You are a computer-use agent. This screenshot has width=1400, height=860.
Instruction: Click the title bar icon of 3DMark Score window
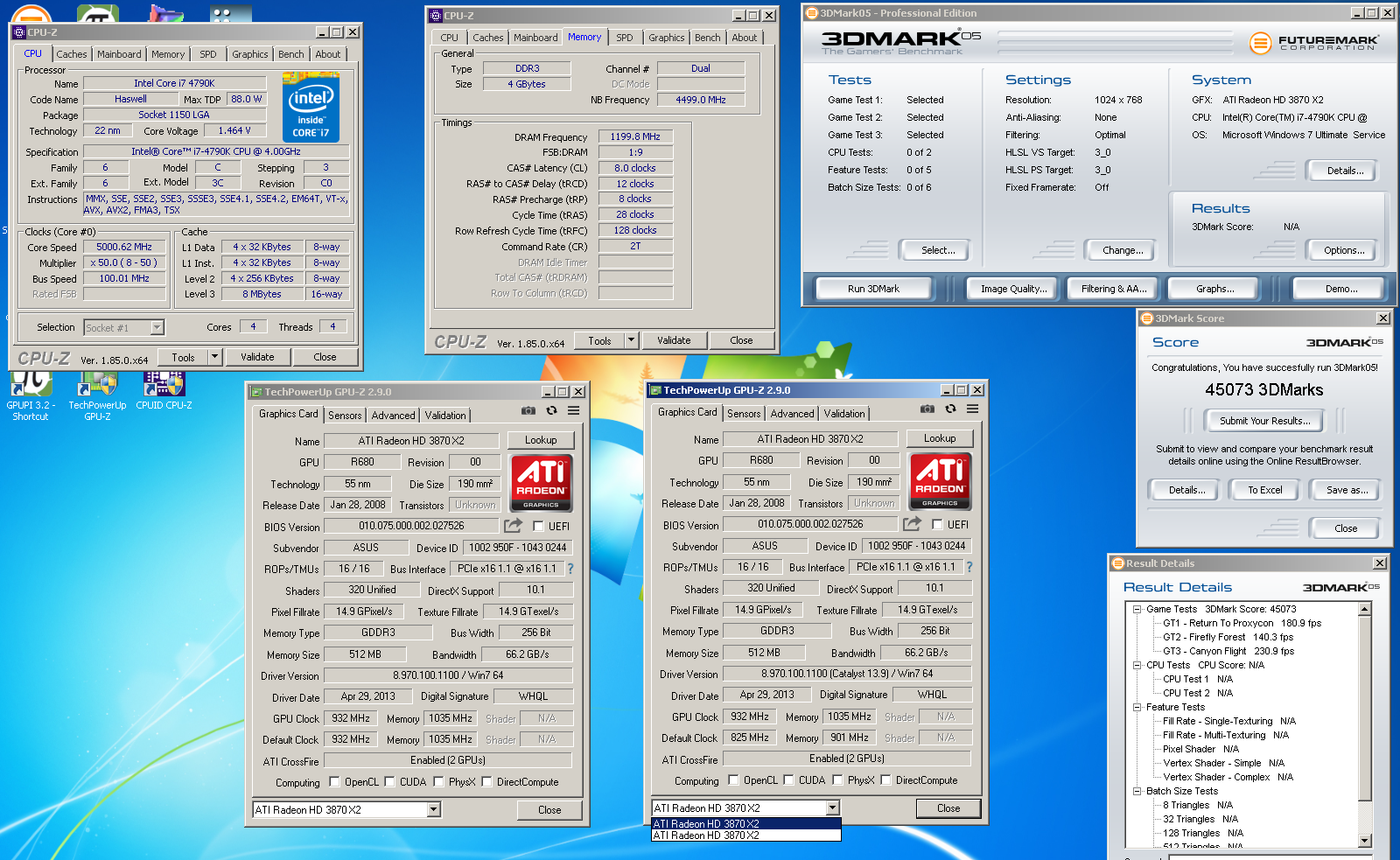click(x=1146, y=318)
